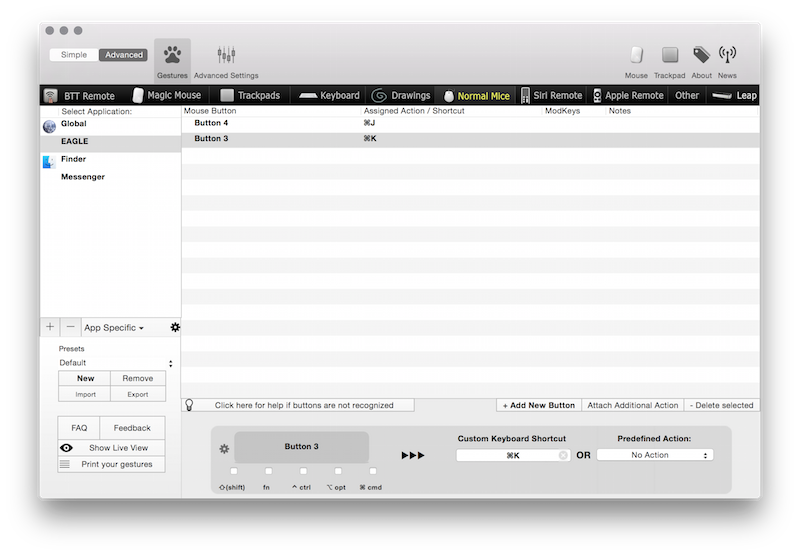Switch to the Keyboard tab
The width and height of the screenshot is (800, 555).
pyautogui.click(x=330, y=96)
